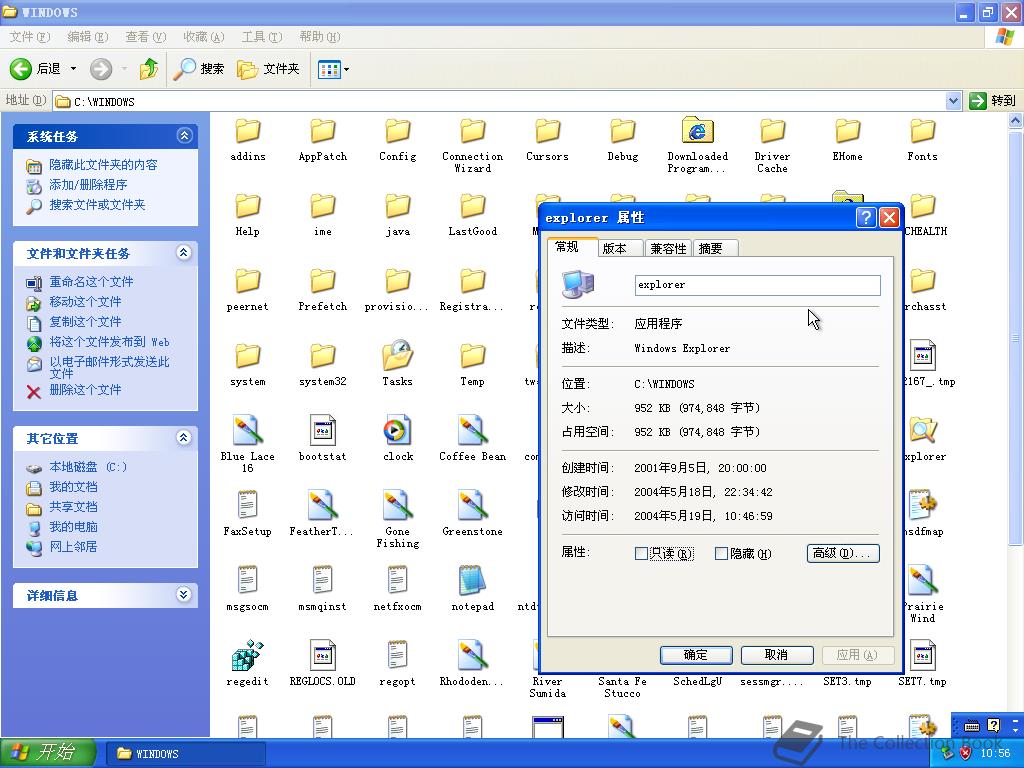This screenshot has width=1024, height=768.
Task: Open the Back button history dropdown
Action: point(73,69)
